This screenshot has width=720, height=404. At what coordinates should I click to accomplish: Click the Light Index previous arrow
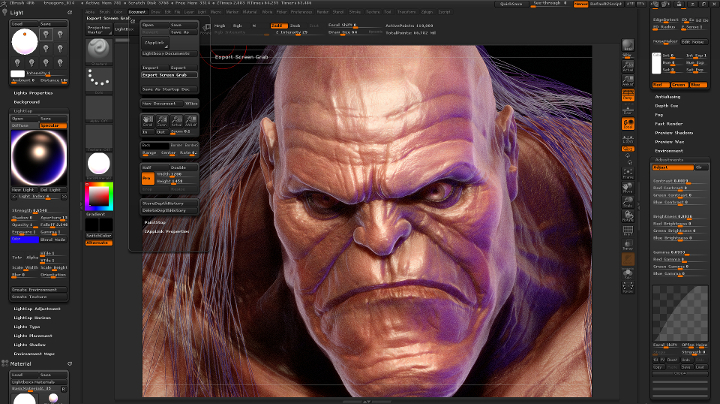pyautogui.click(x=14, y=196)
